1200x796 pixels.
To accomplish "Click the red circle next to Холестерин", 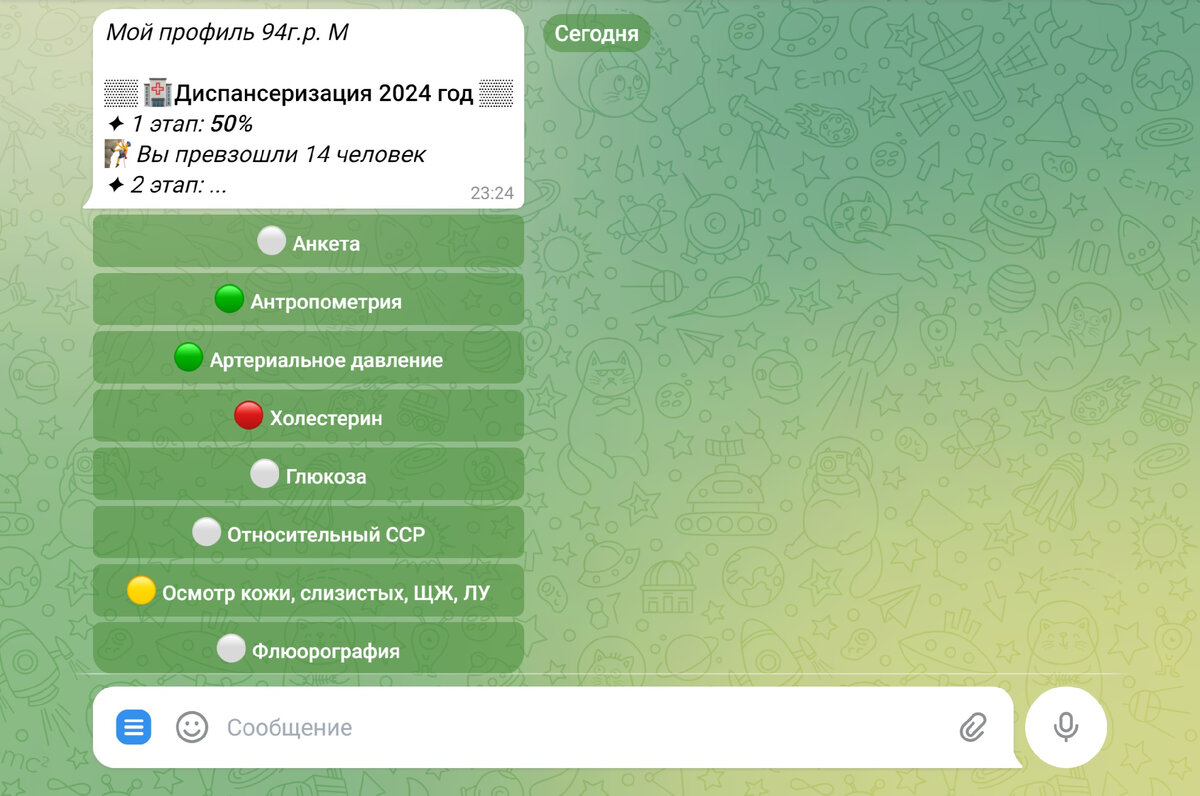I will (x=248, y=415).
